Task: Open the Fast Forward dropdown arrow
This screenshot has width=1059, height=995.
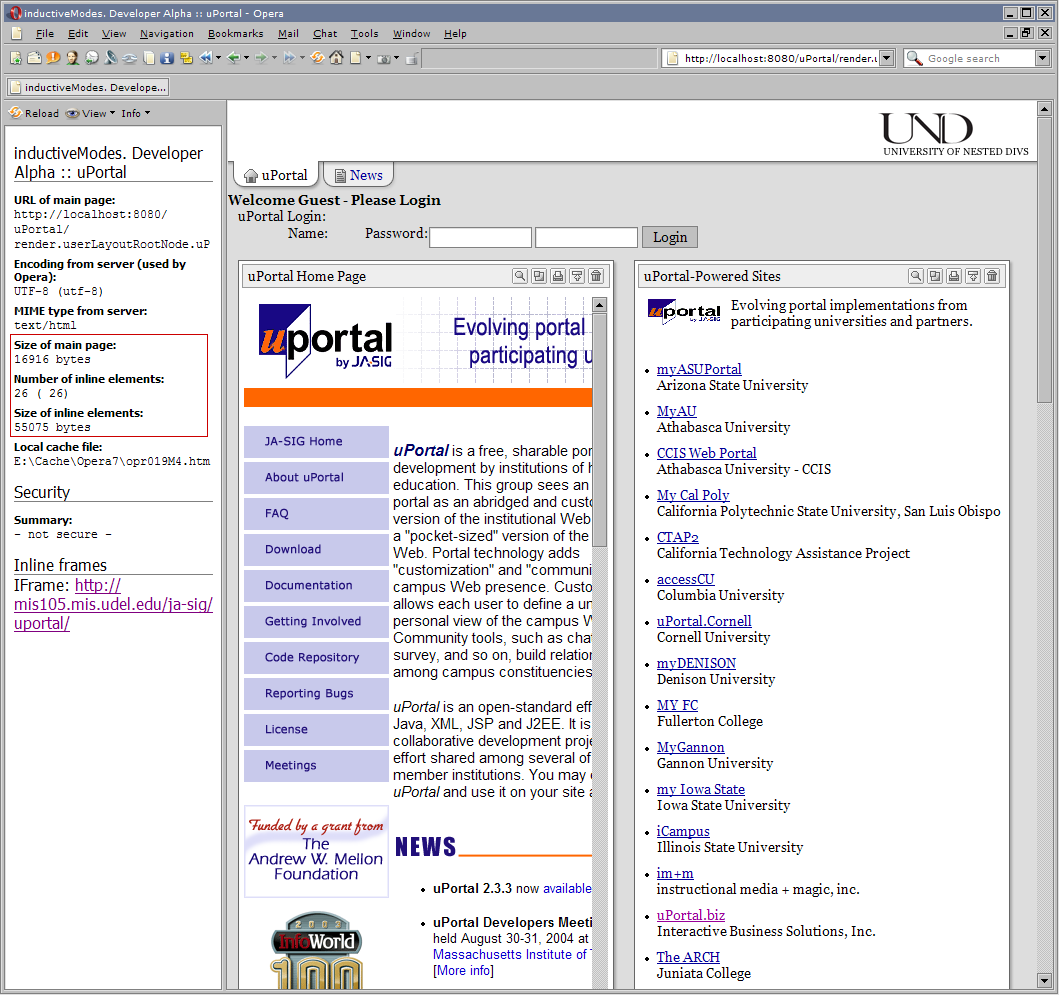Action: tap(302, 58)
